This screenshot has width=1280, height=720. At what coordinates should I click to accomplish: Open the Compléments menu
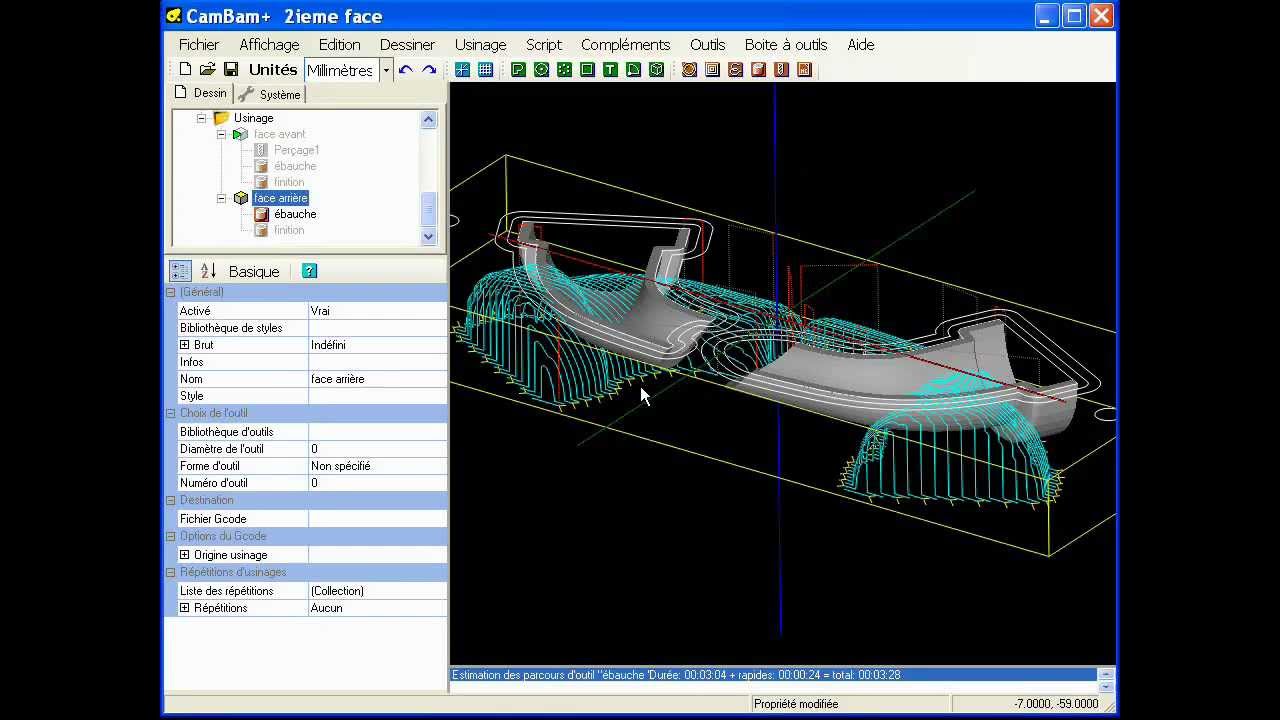[625, 44]
